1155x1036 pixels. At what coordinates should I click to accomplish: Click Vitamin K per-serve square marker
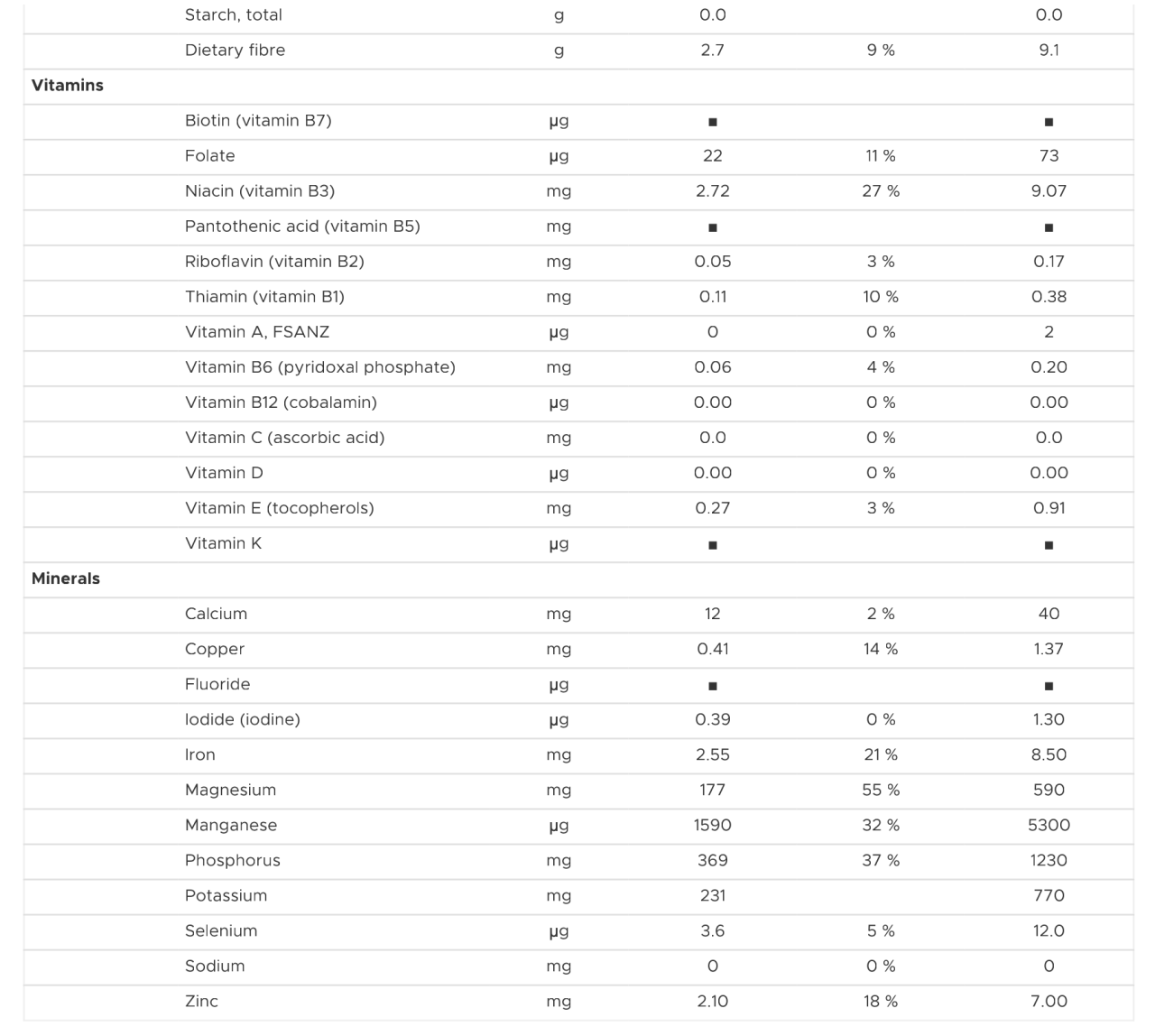[x=712, y=545]
